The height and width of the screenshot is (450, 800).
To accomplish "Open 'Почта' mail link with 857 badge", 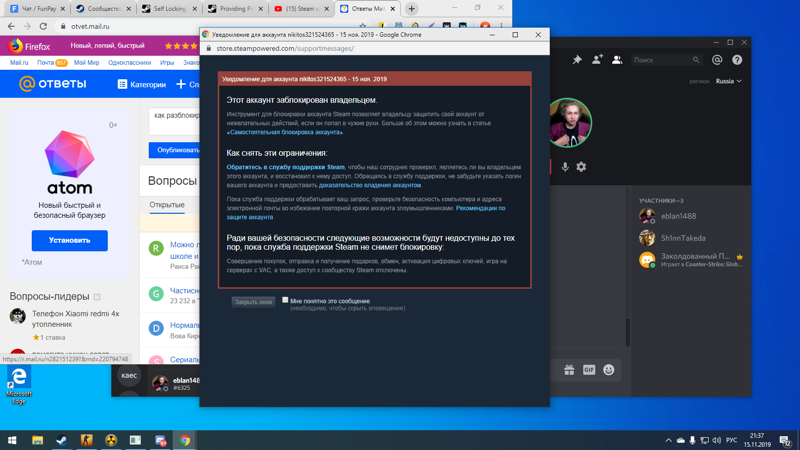I will [52, 63].
